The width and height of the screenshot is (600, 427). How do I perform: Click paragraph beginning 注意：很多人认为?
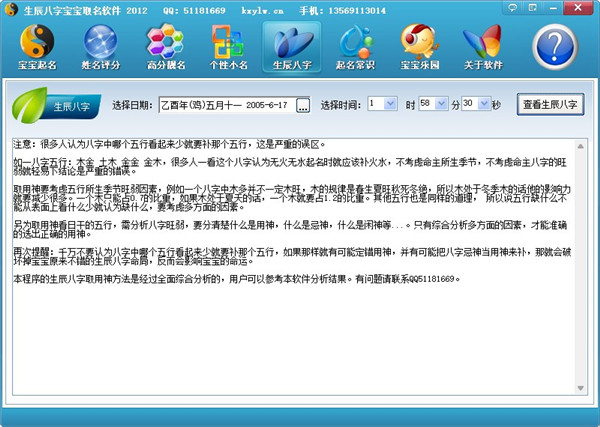click(x=170, y=144)
